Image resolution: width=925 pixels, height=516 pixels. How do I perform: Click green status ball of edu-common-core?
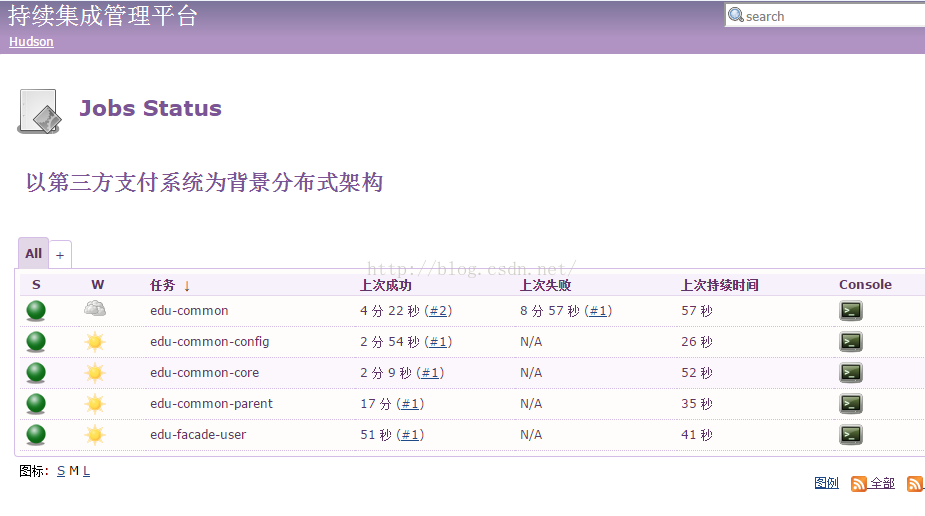click(36, 372)
